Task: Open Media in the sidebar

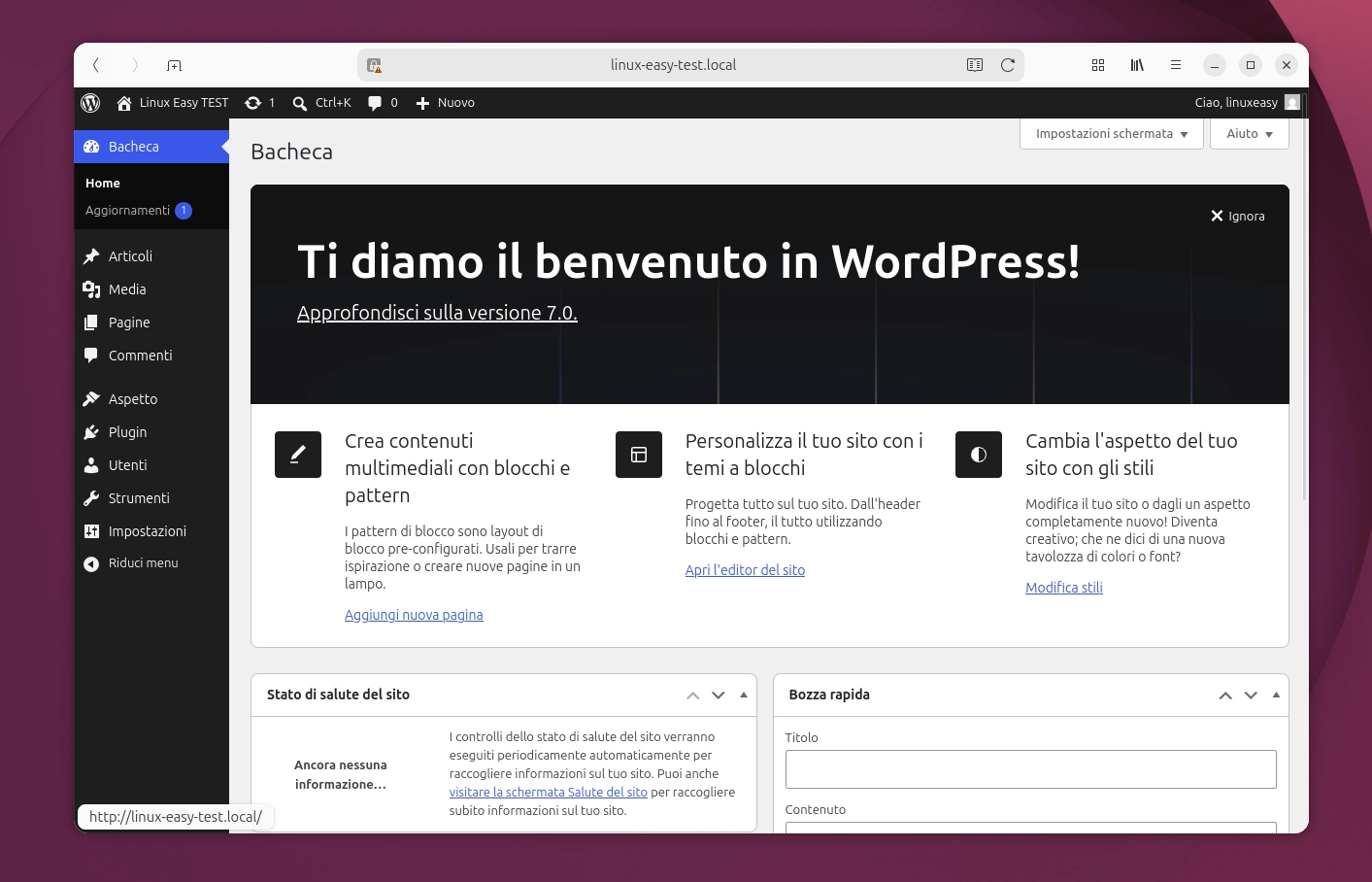Action: tap(151, 289)
